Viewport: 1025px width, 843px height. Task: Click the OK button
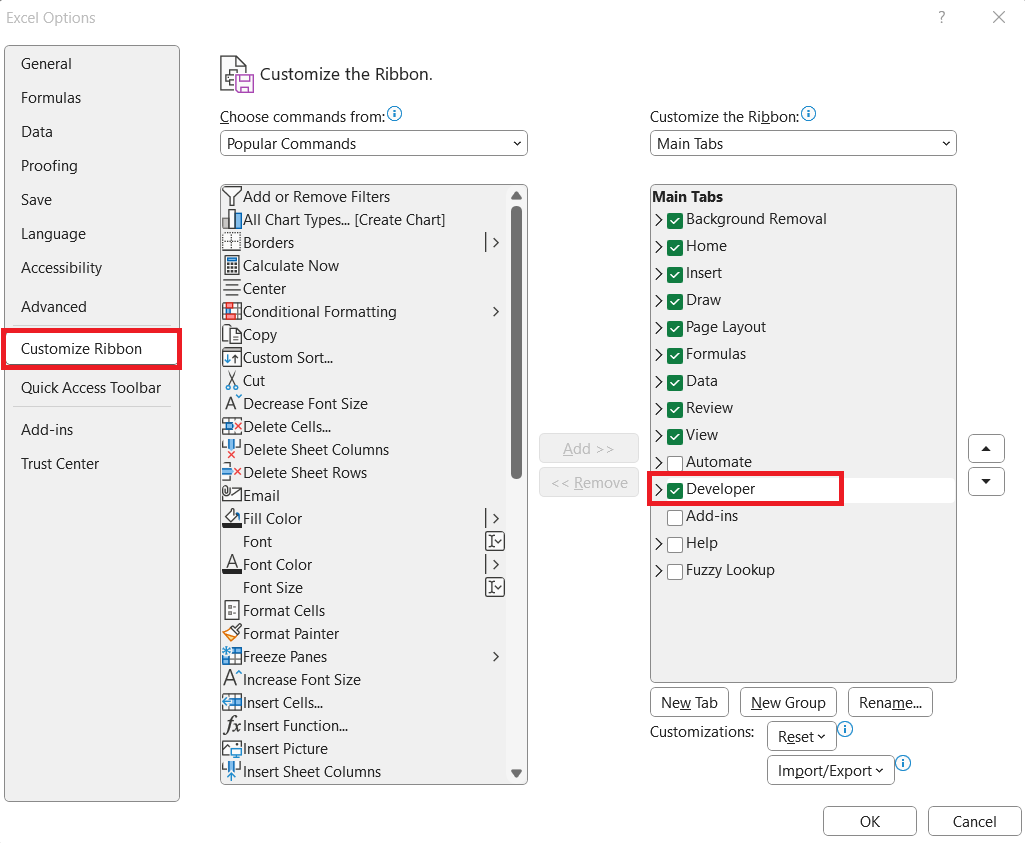869,821
